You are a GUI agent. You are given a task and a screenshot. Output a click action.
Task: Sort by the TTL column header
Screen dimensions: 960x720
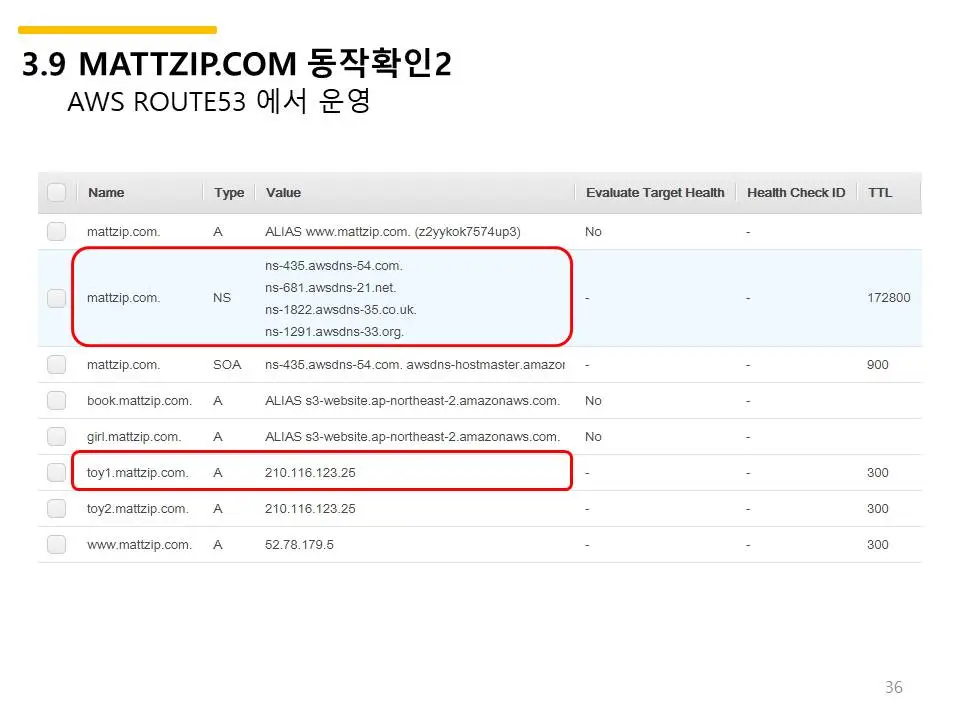(880, 192)
